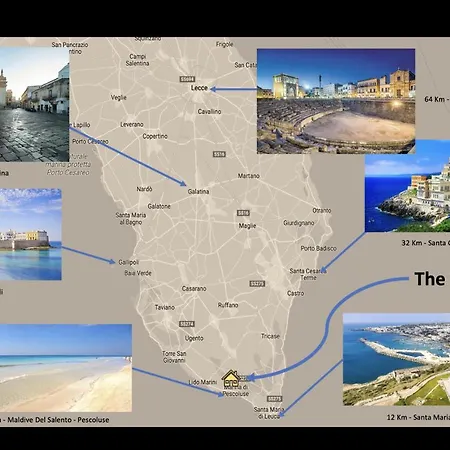
Task: Select the SS694 road sign near Lecce
Action: click(x=187, y=79)
